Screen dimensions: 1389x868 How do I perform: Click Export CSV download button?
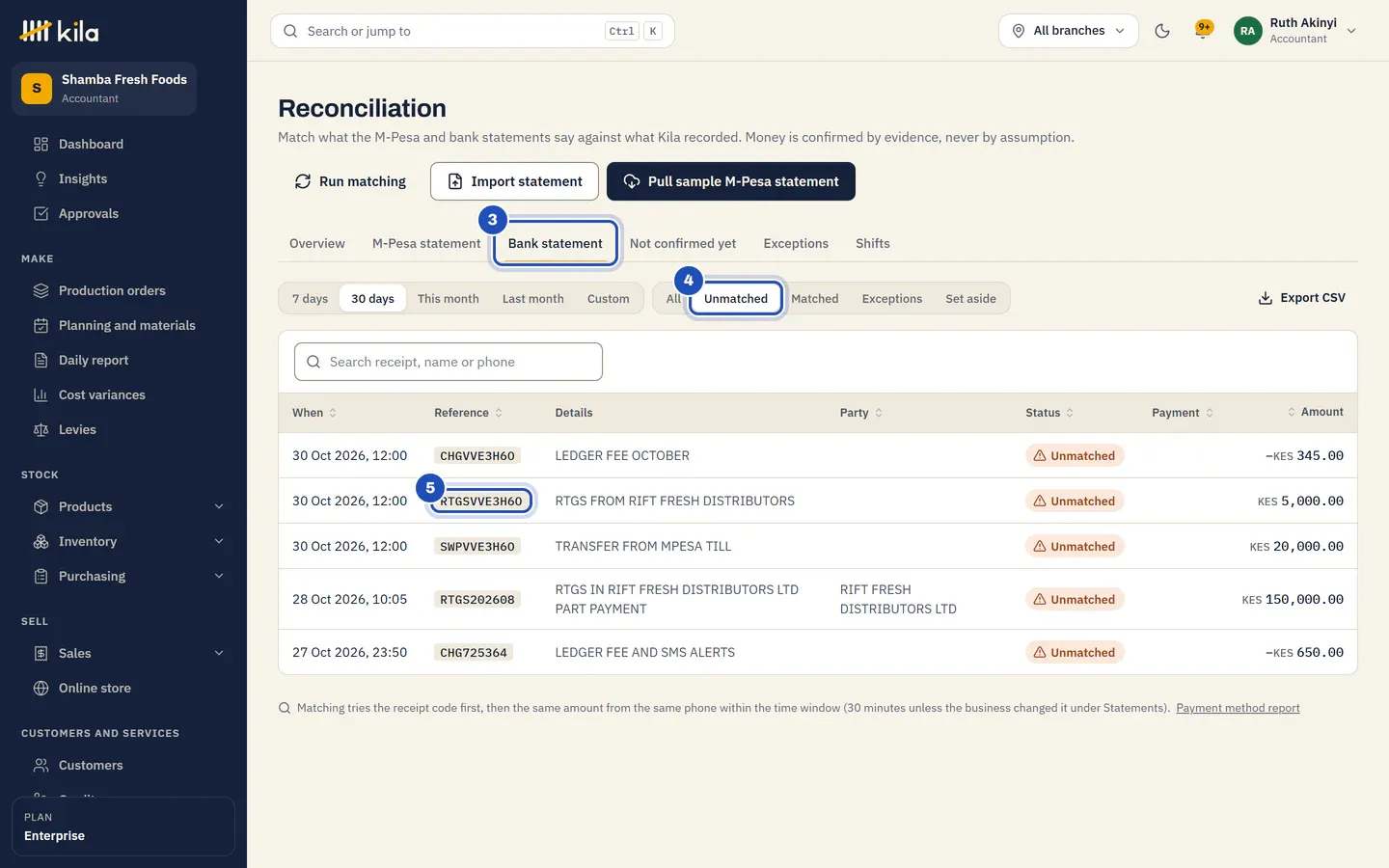[x=1301, y=298]
